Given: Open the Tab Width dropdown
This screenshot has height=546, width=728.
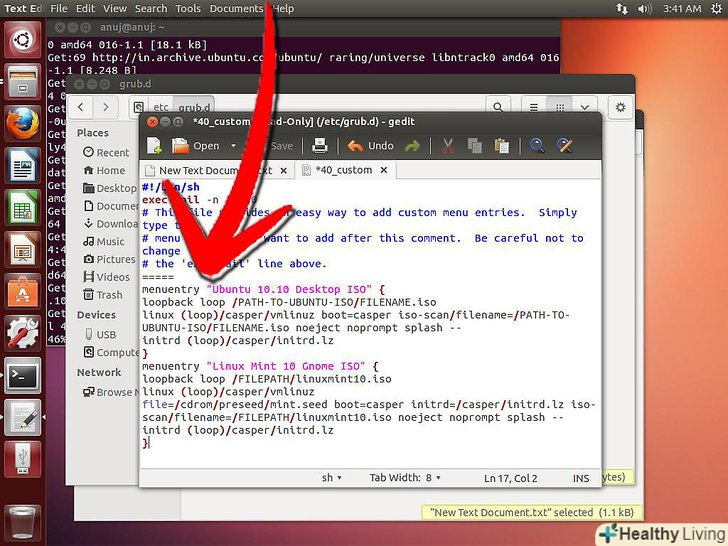Looking at the screenshot, I should [x=405, y=478].
